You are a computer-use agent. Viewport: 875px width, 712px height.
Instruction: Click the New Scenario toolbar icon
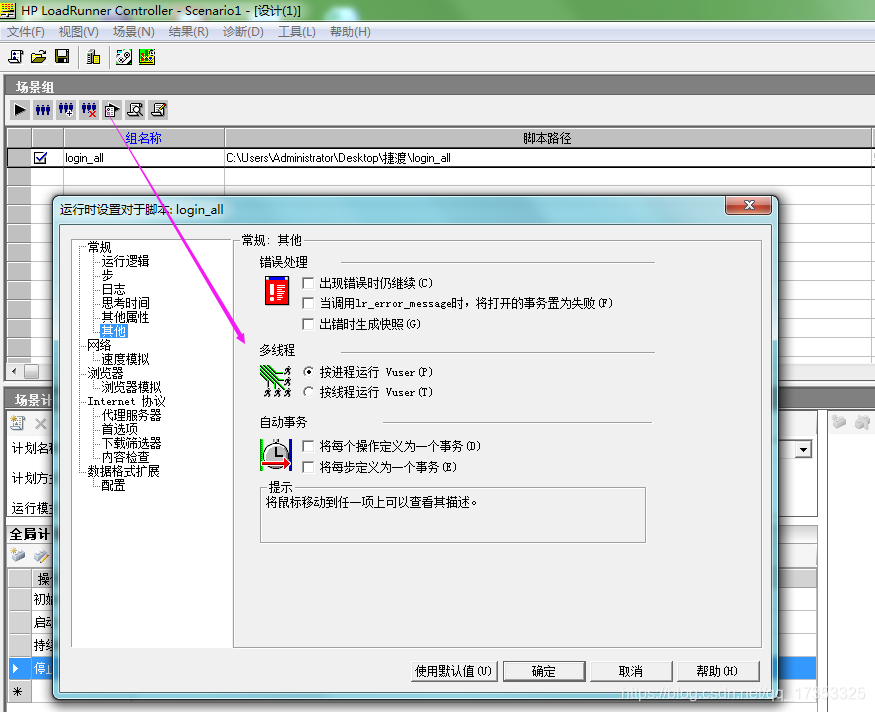tap(16, 56)
